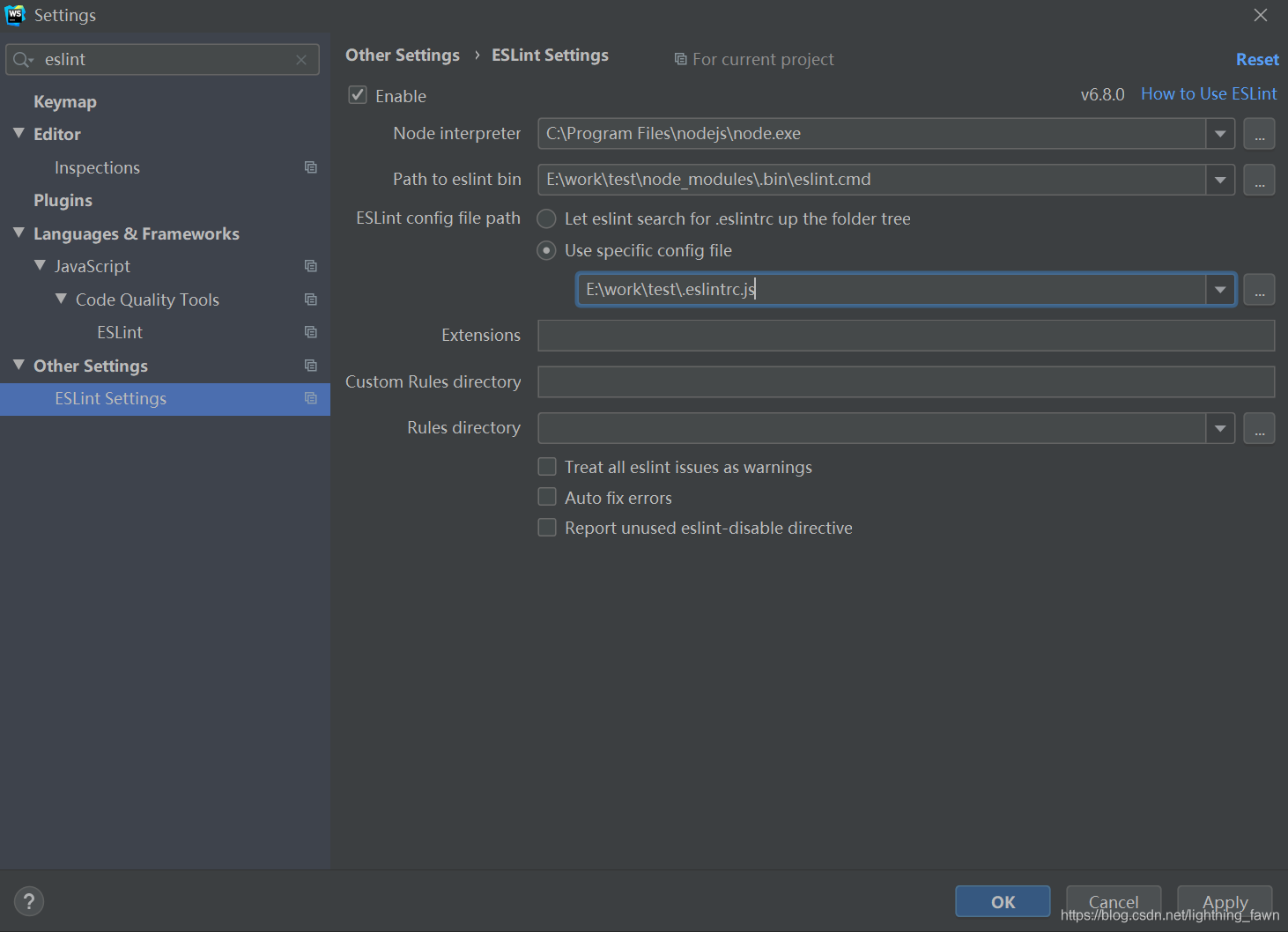Image resolution: width=1288 pixels, height=932 pixels.
Task: Click into Custom Rules directory field
Action: pyautogui.click(x=907, y=381)
